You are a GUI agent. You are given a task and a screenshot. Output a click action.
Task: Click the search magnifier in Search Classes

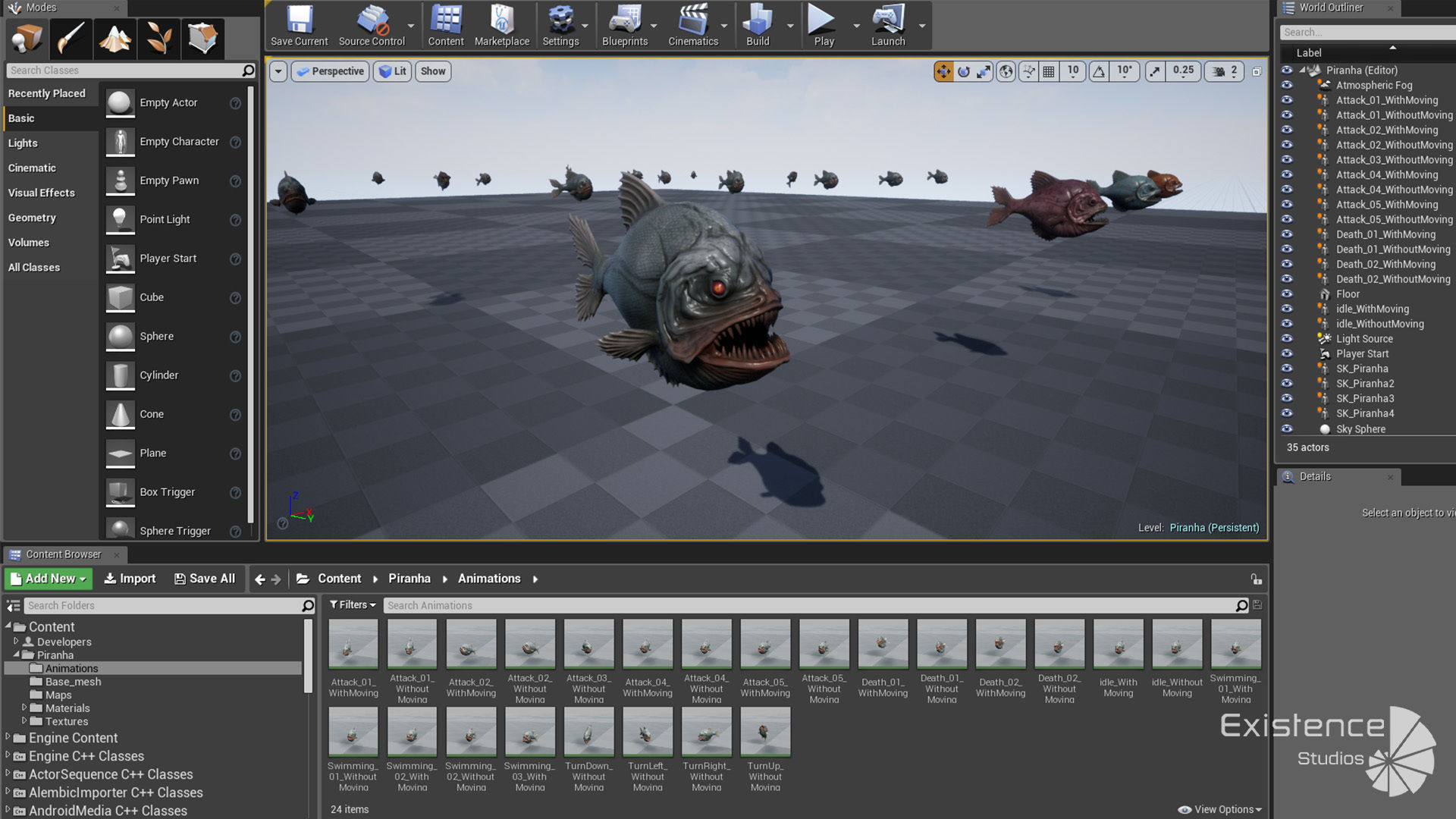248,71
